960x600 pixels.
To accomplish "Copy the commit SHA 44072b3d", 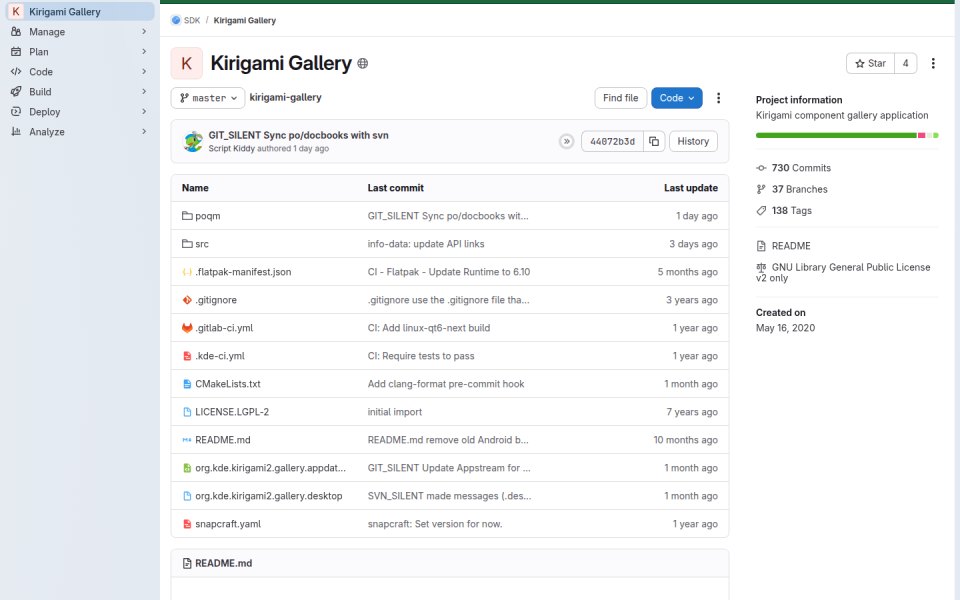I will tap(654, 141).
